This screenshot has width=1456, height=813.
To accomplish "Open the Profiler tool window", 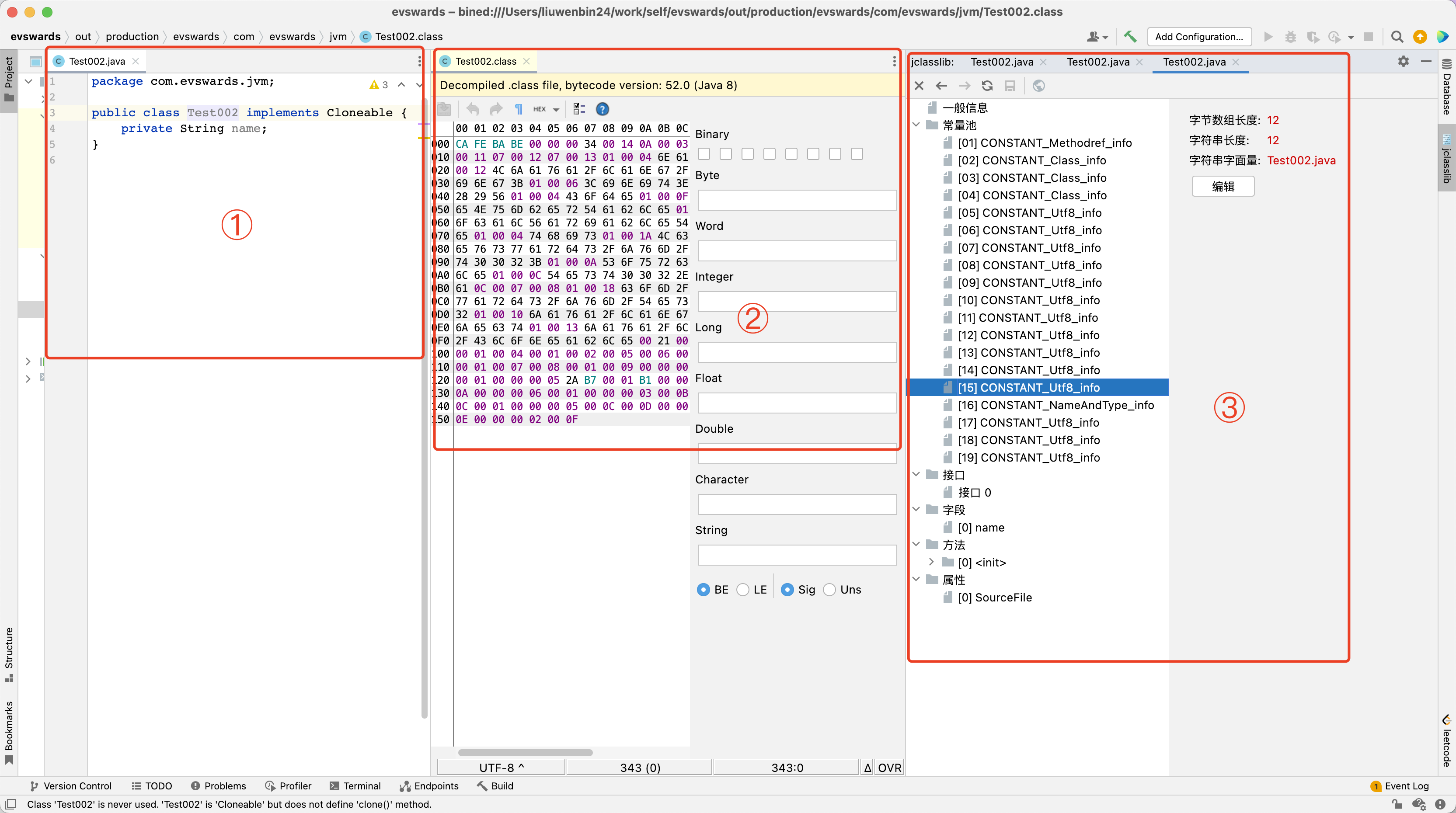I will 288,786.
